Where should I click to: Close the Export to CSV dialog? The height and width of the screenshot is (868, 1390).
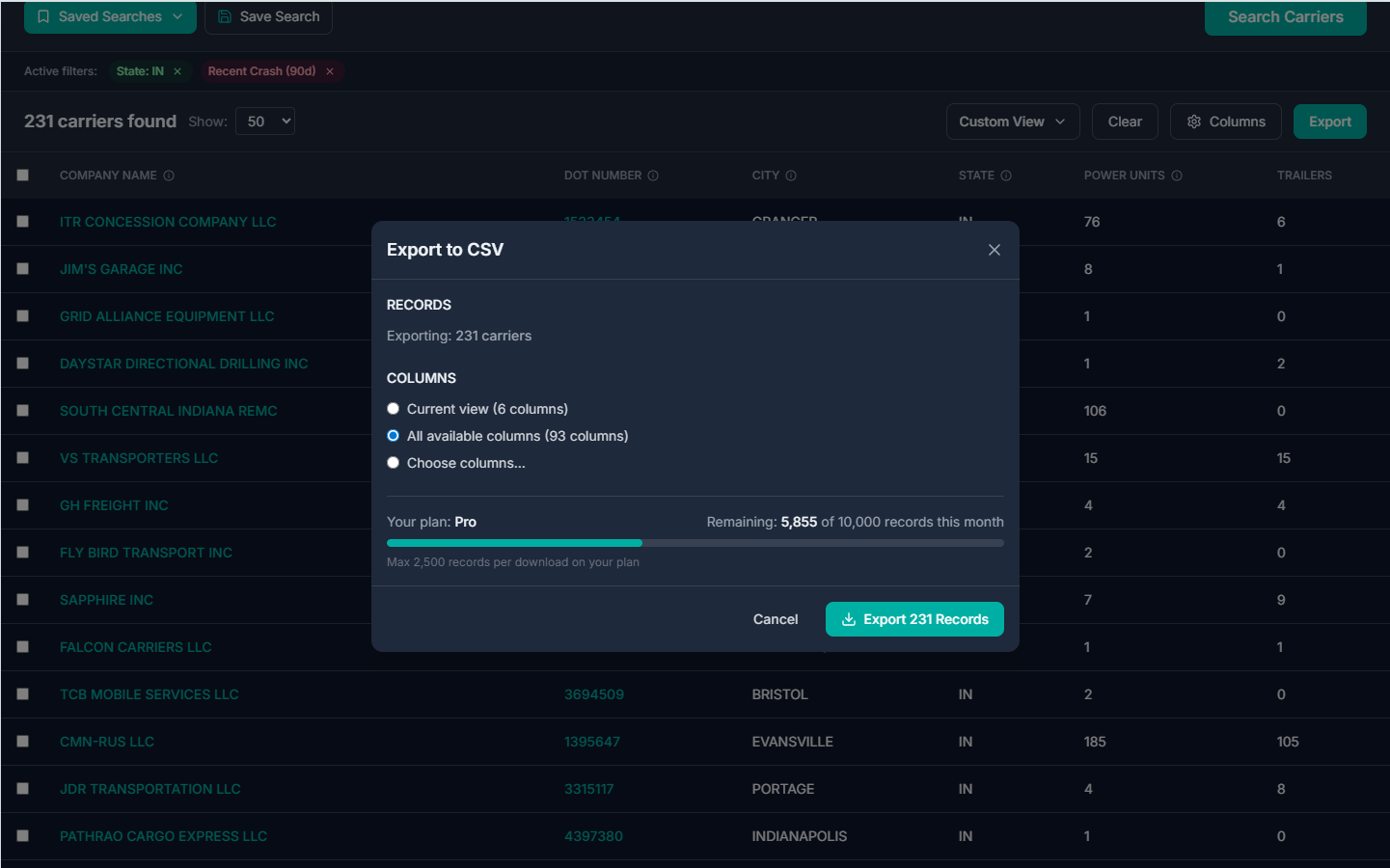click(x=994, y=249)
